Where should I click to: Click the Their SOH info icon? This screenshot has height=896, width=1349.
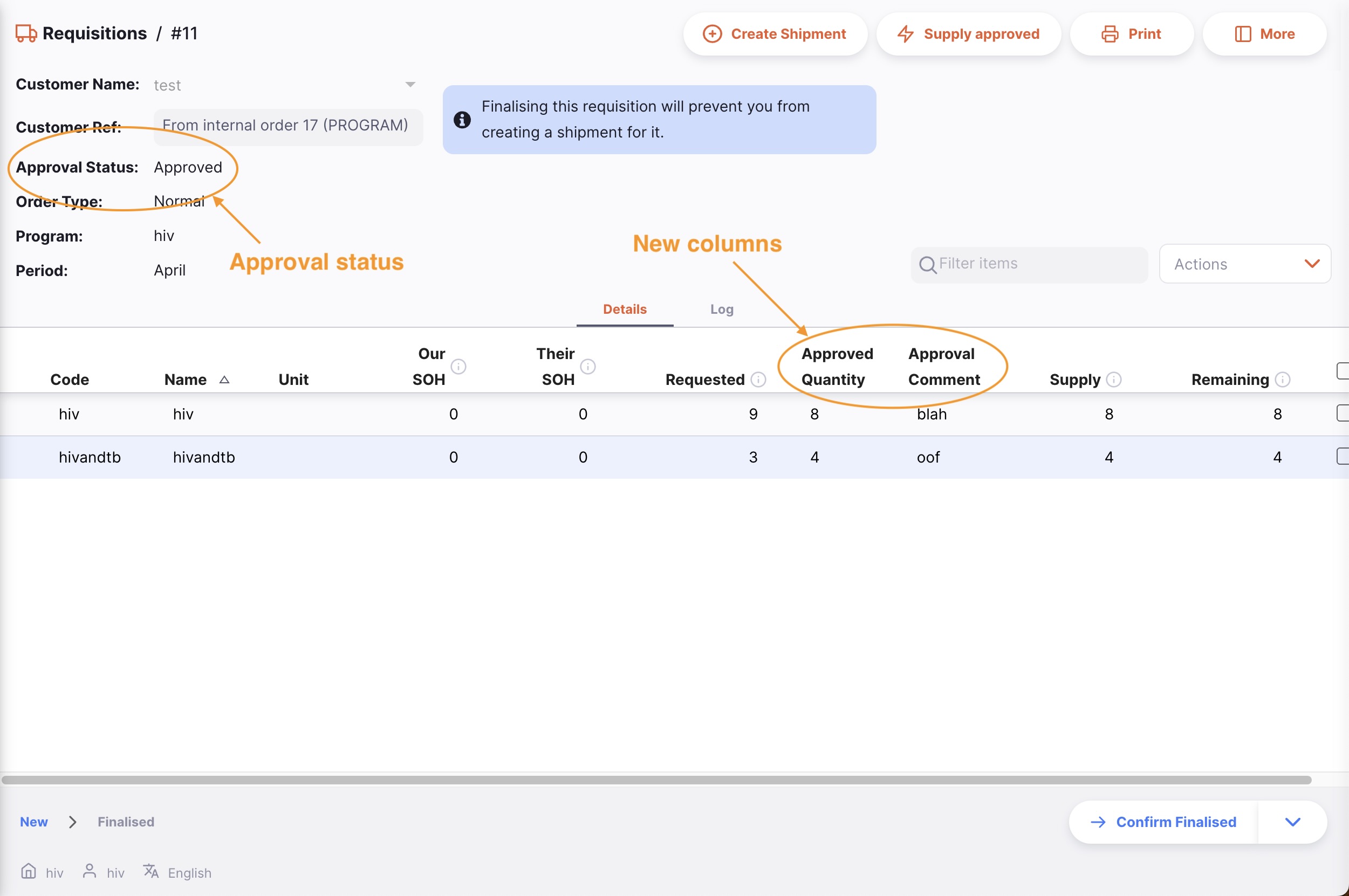587,366
